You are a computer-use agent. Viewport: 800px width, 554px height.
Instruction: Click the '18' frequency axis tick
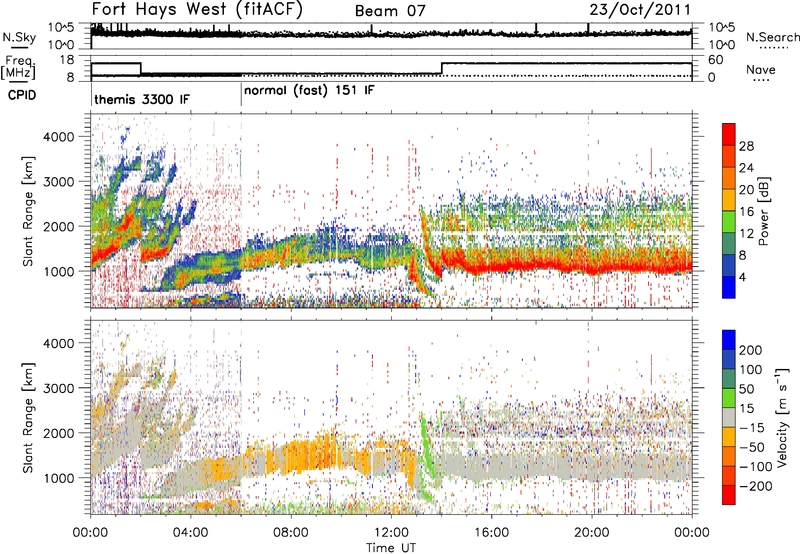67,60
